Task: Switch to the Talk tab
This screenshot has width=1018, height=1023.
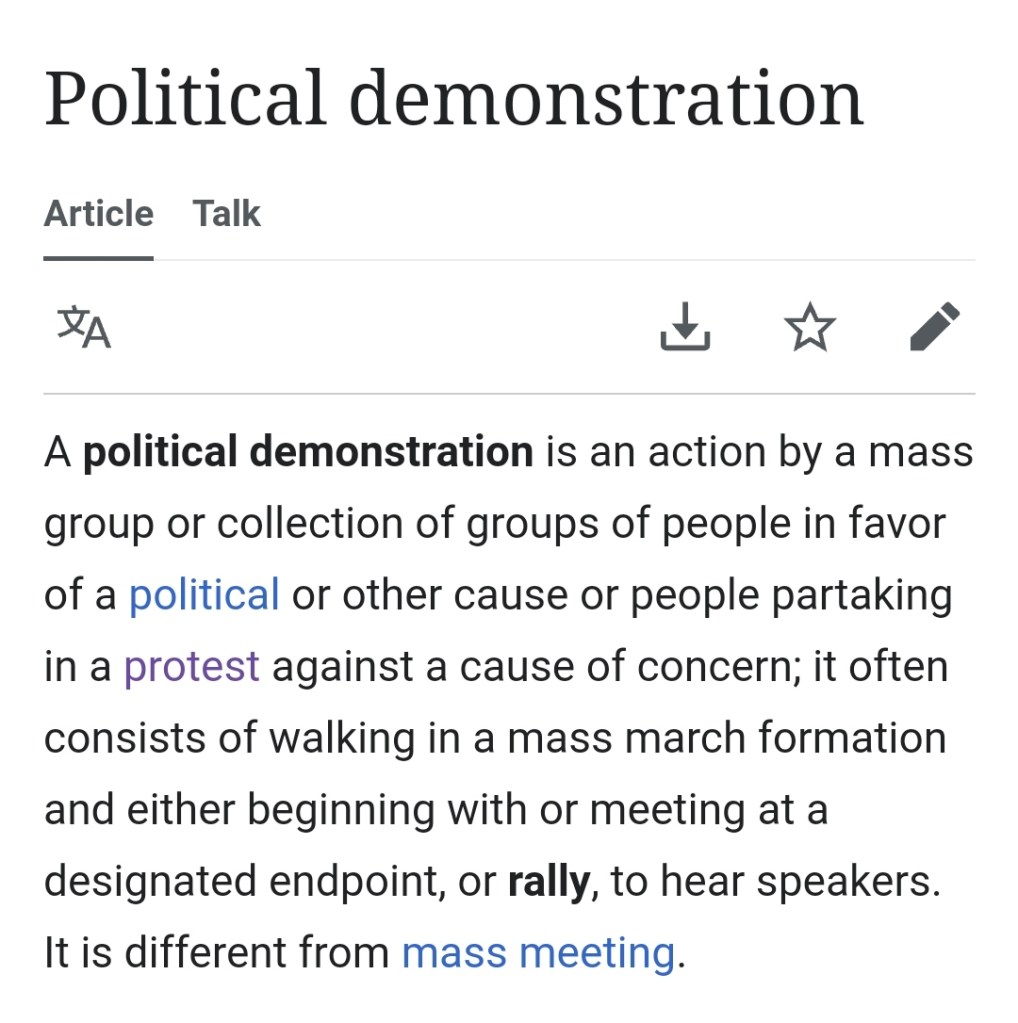Action: [227, 214]
